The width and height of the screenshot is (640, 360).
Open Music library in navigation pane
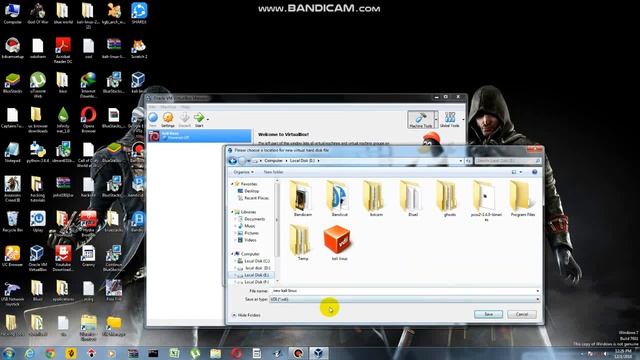pos(247,226)
